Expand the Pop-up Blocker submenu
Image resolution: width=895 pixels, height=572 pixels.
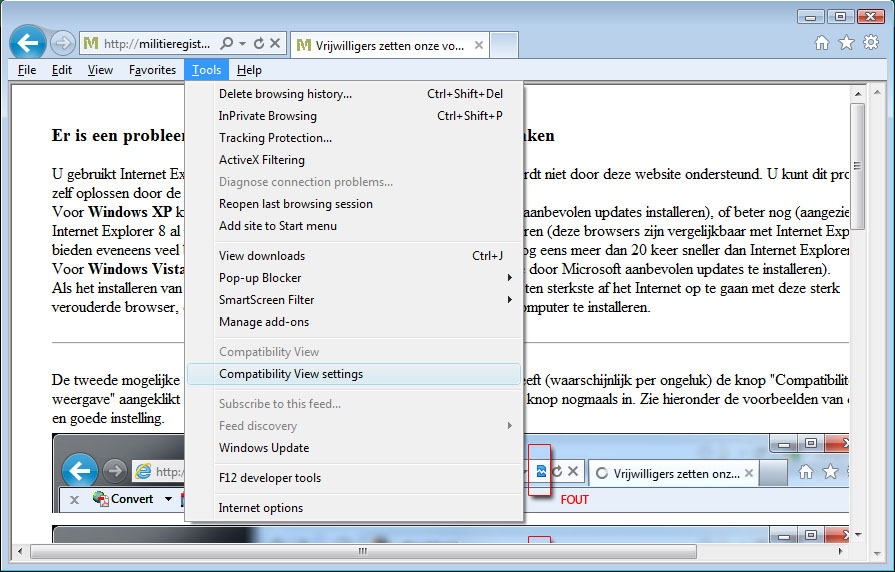pyautogui.click(x=354, y=278)
